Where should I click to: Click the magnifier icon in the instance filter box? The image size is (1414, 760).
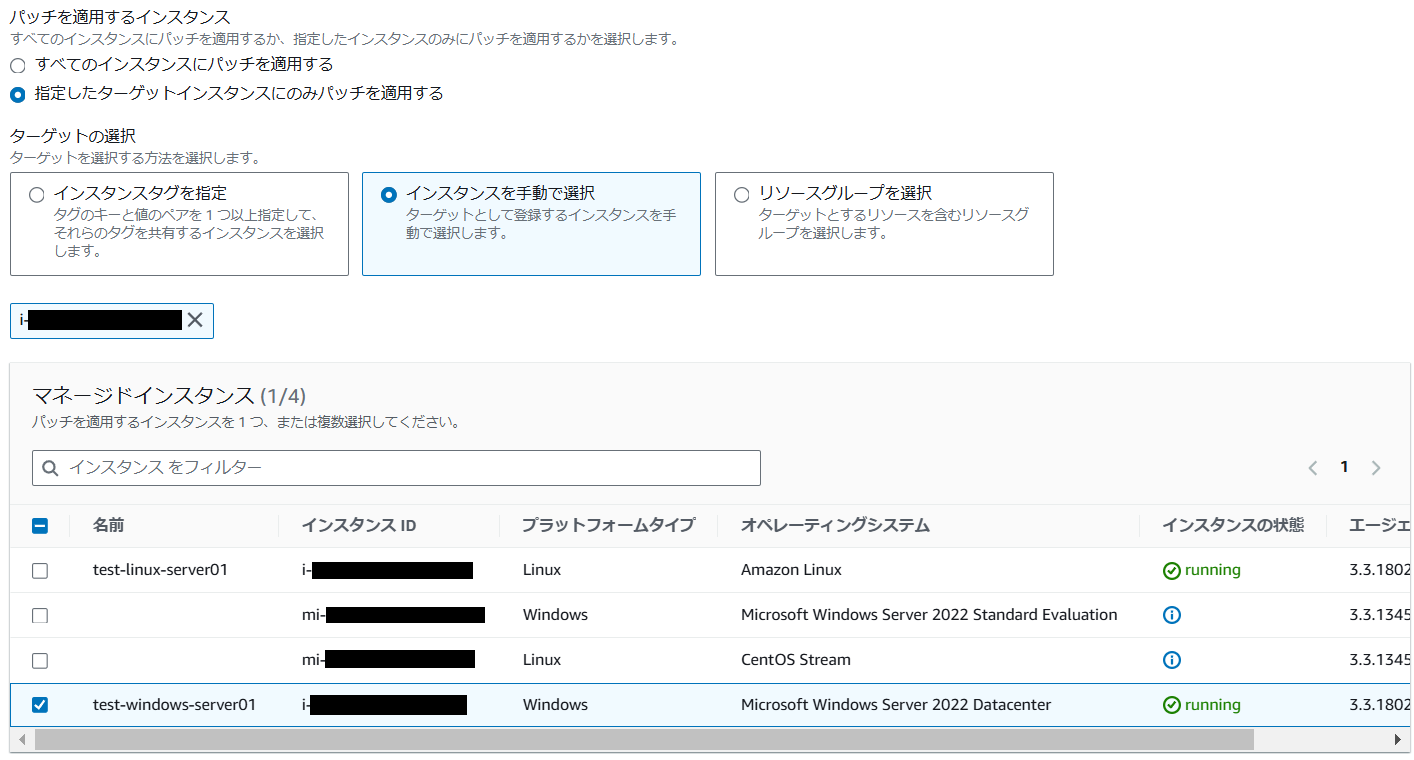[49, 467]
